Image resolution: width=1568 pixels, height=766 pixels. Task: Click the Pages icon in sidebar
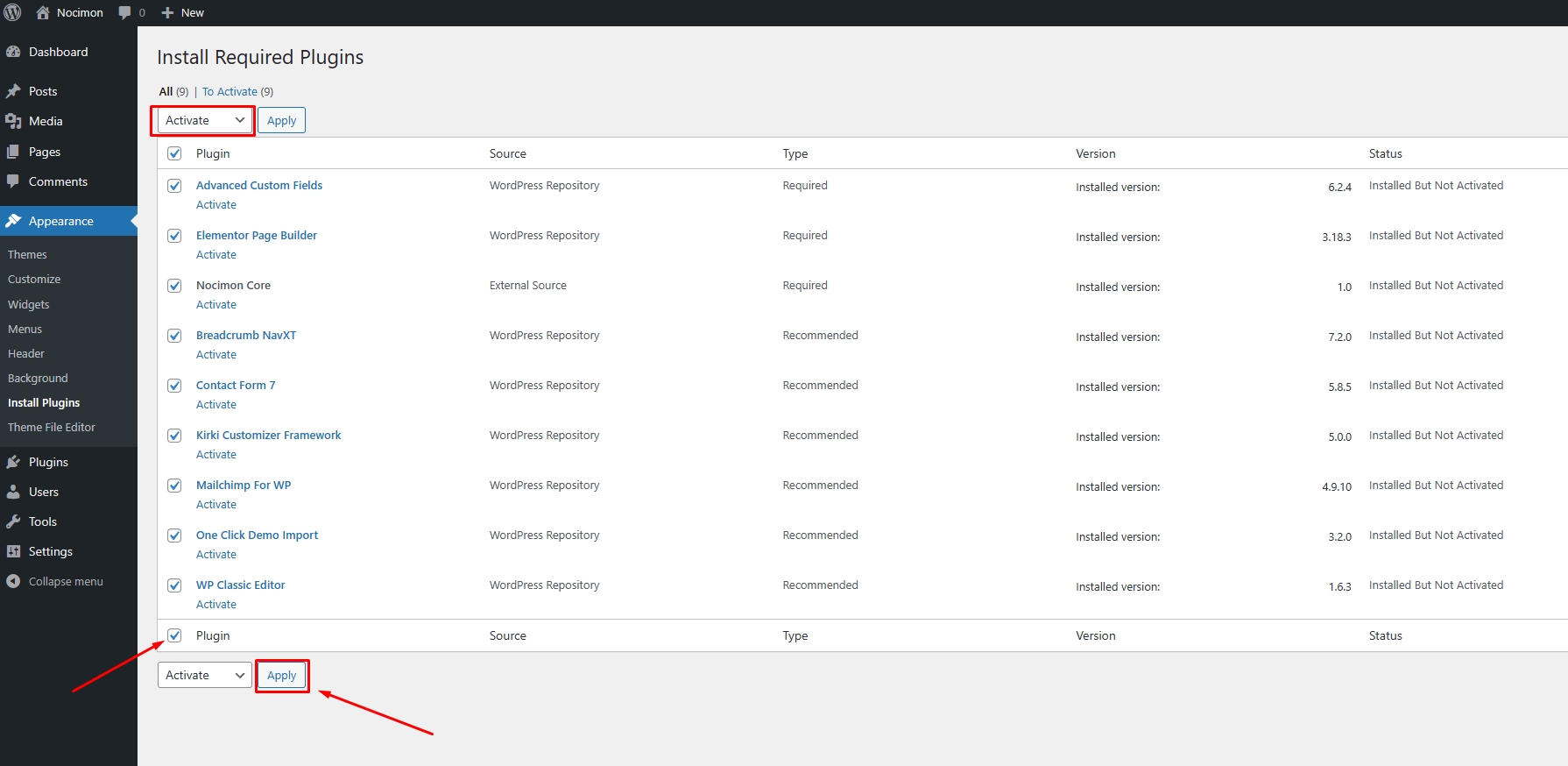point(13,152)
